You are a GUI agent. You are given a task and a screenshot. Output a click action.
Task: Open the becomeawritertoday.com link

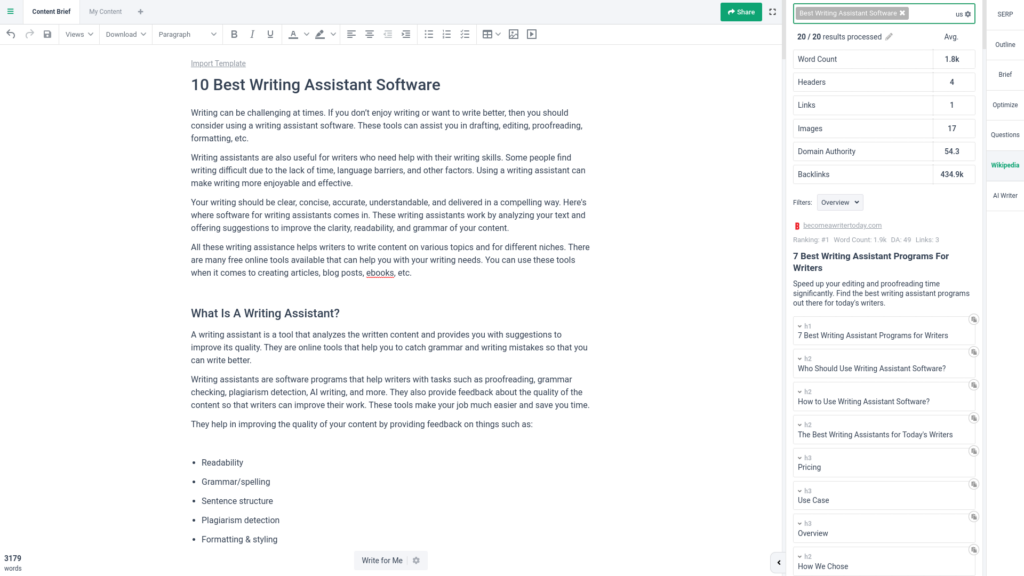tap(842, 225)
